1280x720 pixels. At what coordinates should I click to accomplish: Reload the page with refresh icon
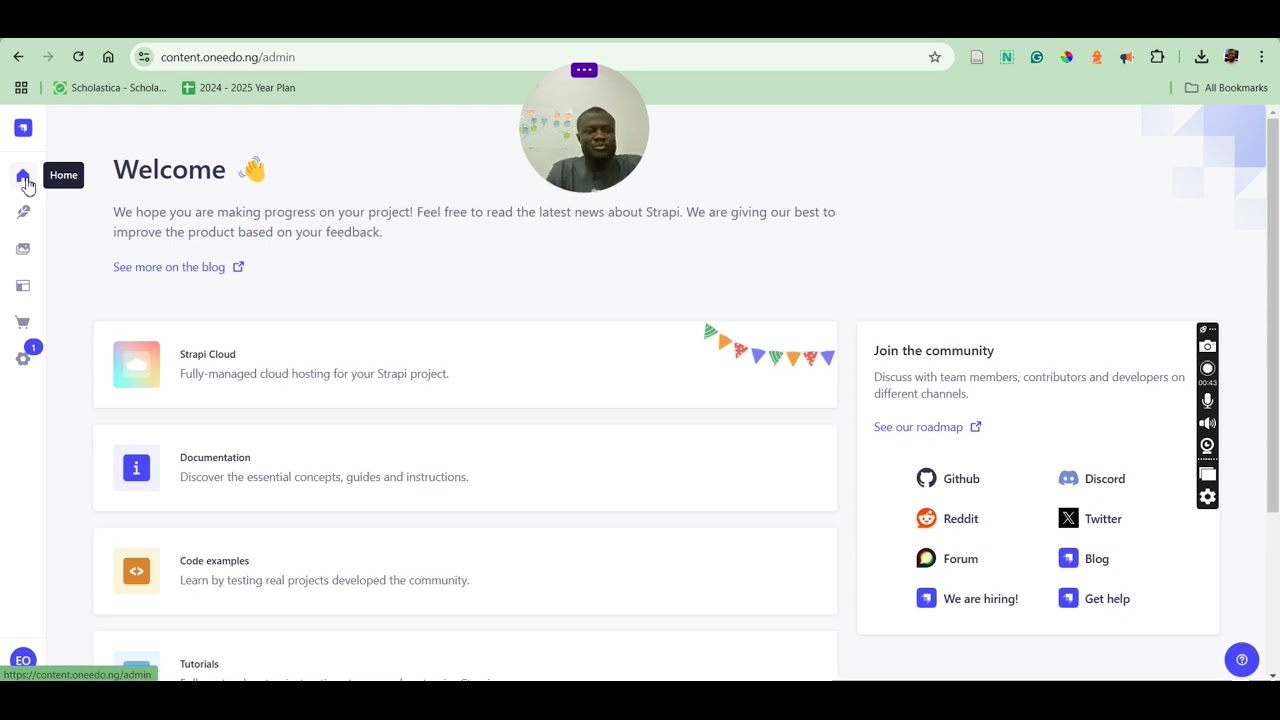(78, 57)
